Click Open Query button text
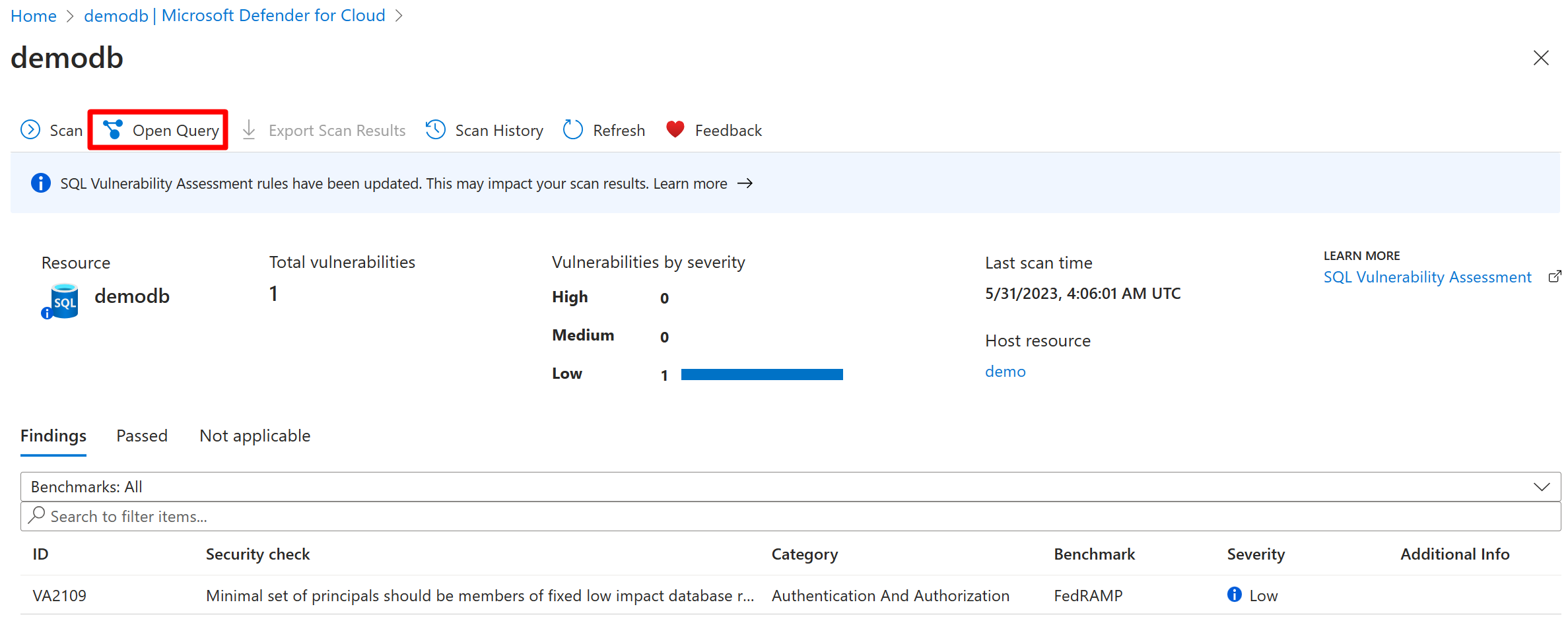1568x619 pixels. click(176, 131)
